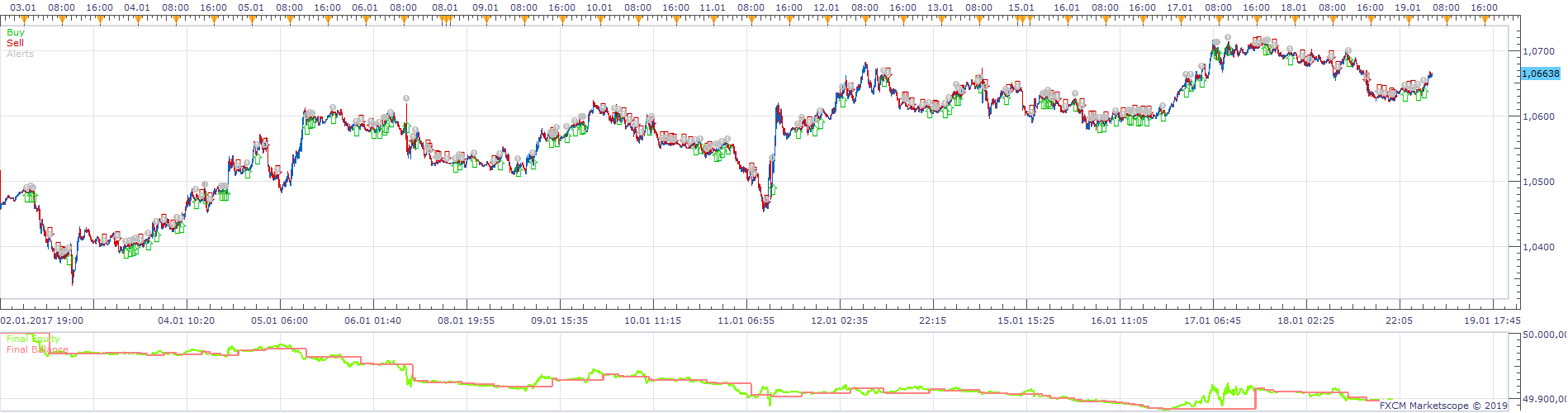
Task: Select bottom axis label 19.01 17:45
Action: point(1493,320)
